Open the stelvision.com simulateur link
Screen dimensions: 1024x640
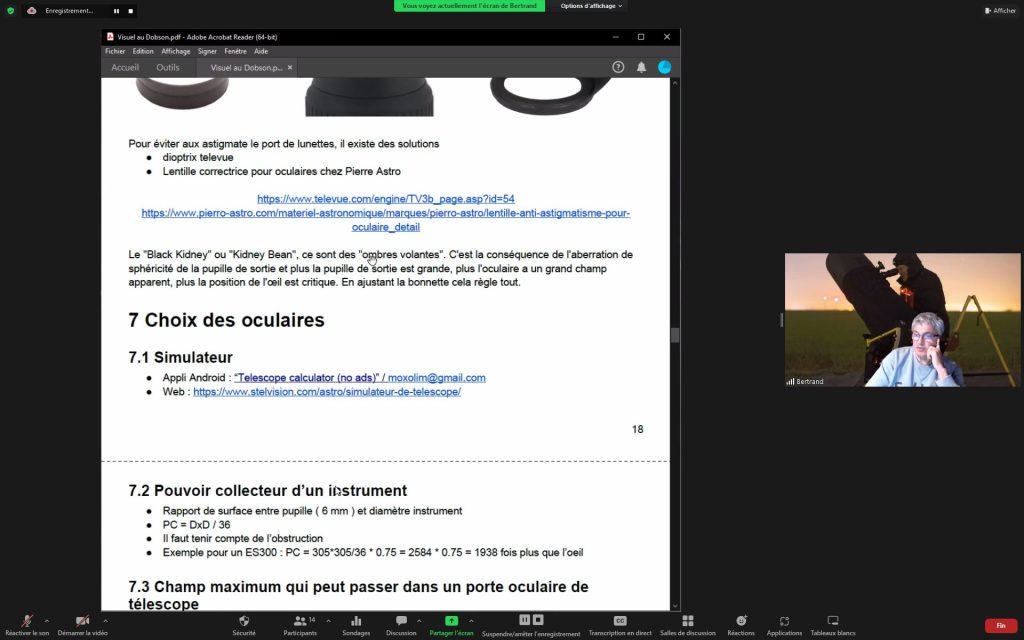[x=327, y=392]
